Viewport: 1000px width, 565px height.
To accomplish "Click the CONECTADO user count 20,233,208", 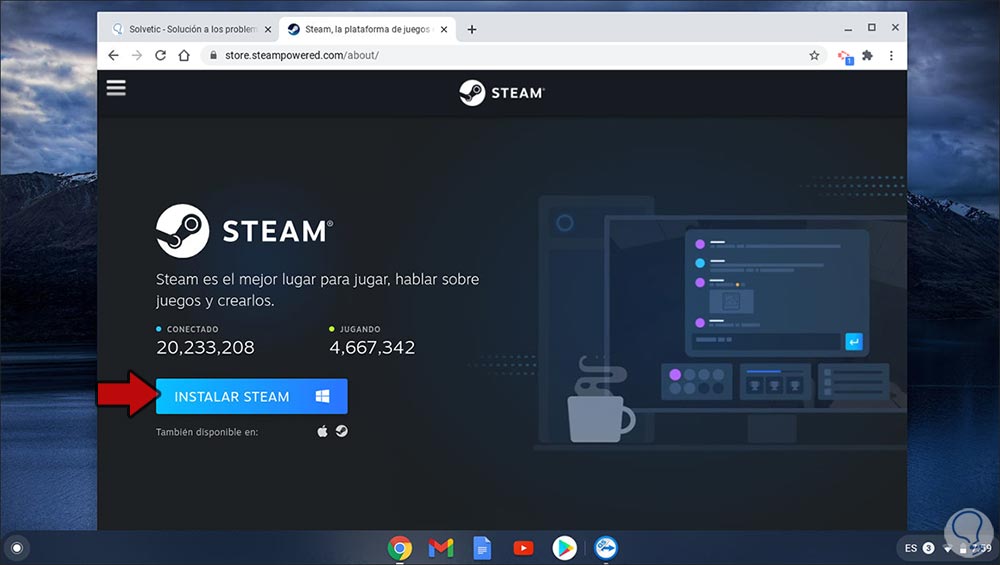I will tap(205, 347).
